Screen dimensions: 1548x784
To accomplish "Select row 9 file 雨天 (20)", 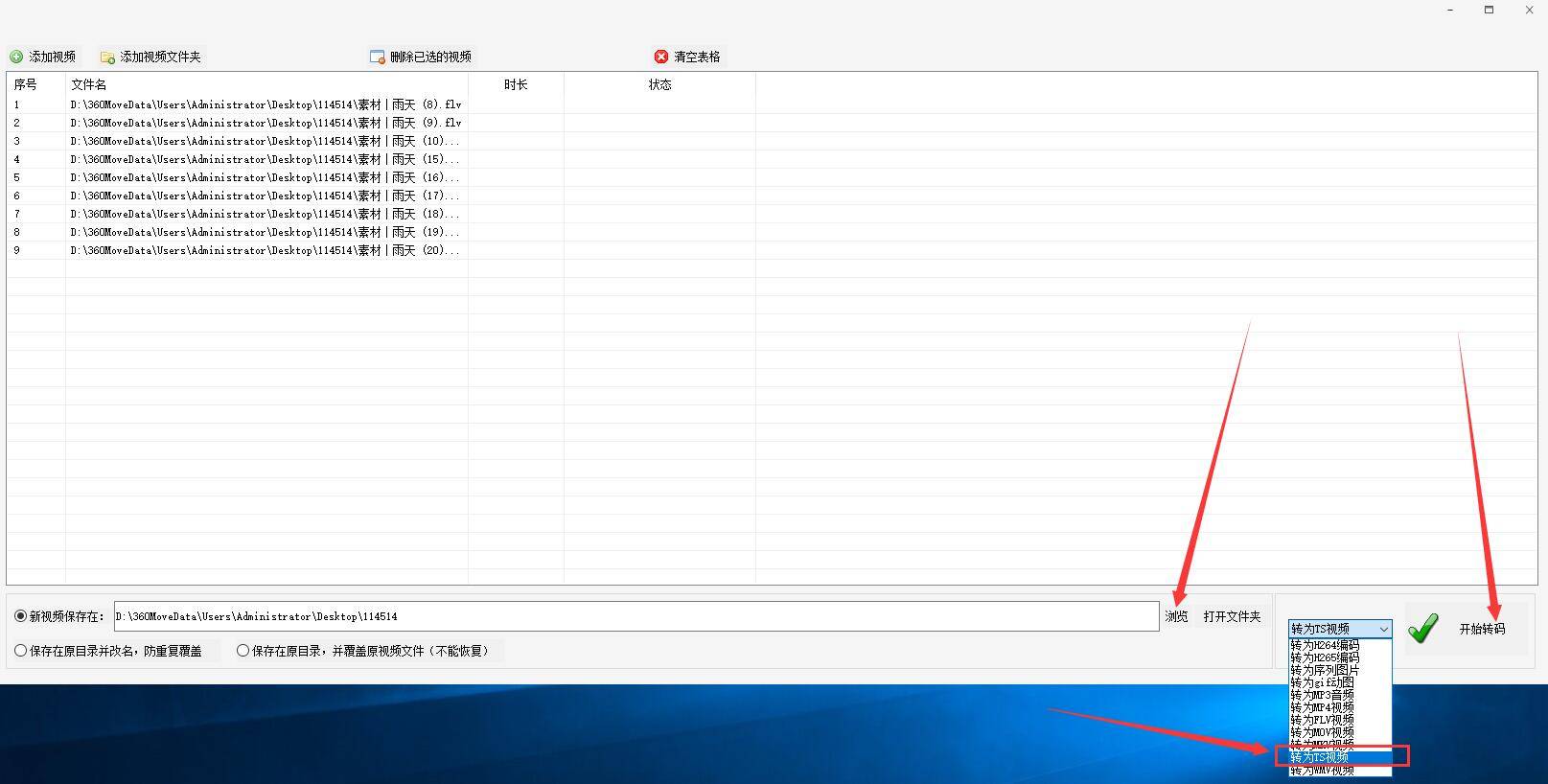I will coord(266,250).
